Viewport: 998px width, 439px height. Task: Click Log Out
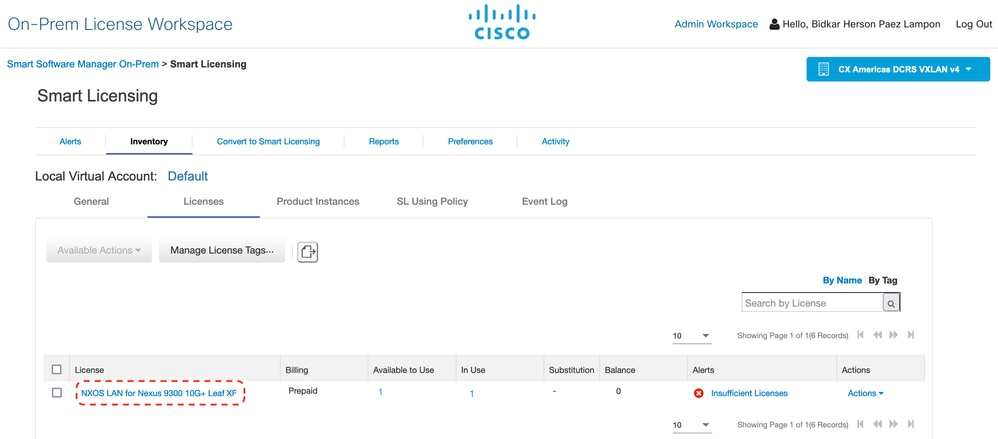[x=974, y=24]
